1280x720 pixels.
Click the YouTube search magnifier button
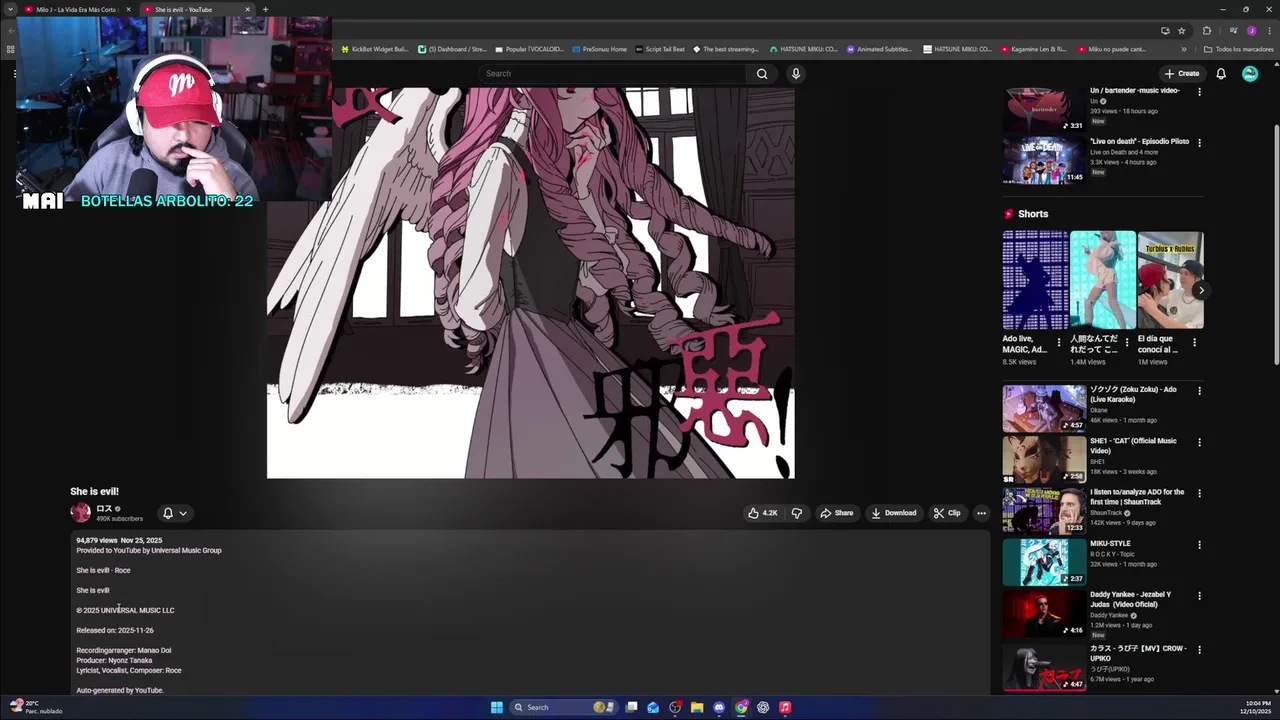[x=762, y=73]
